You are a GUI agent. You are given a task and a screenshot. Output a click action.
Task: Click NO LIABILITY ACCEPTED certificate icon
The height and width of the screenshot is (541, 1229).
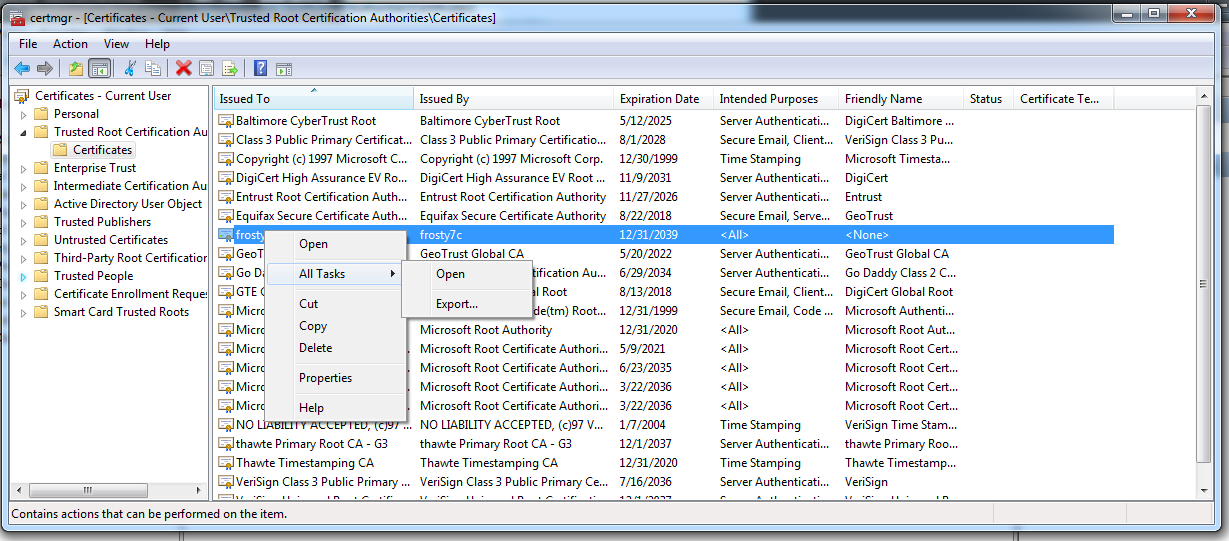pos(226,425)
